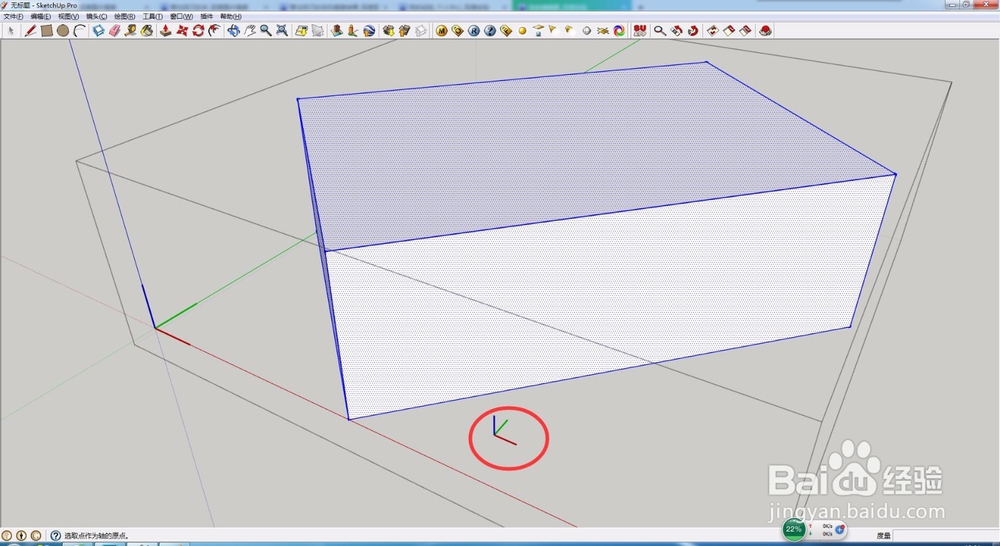The image size is (1000, 546).
Task: Click the Add New Building icon
Action: 337,31
